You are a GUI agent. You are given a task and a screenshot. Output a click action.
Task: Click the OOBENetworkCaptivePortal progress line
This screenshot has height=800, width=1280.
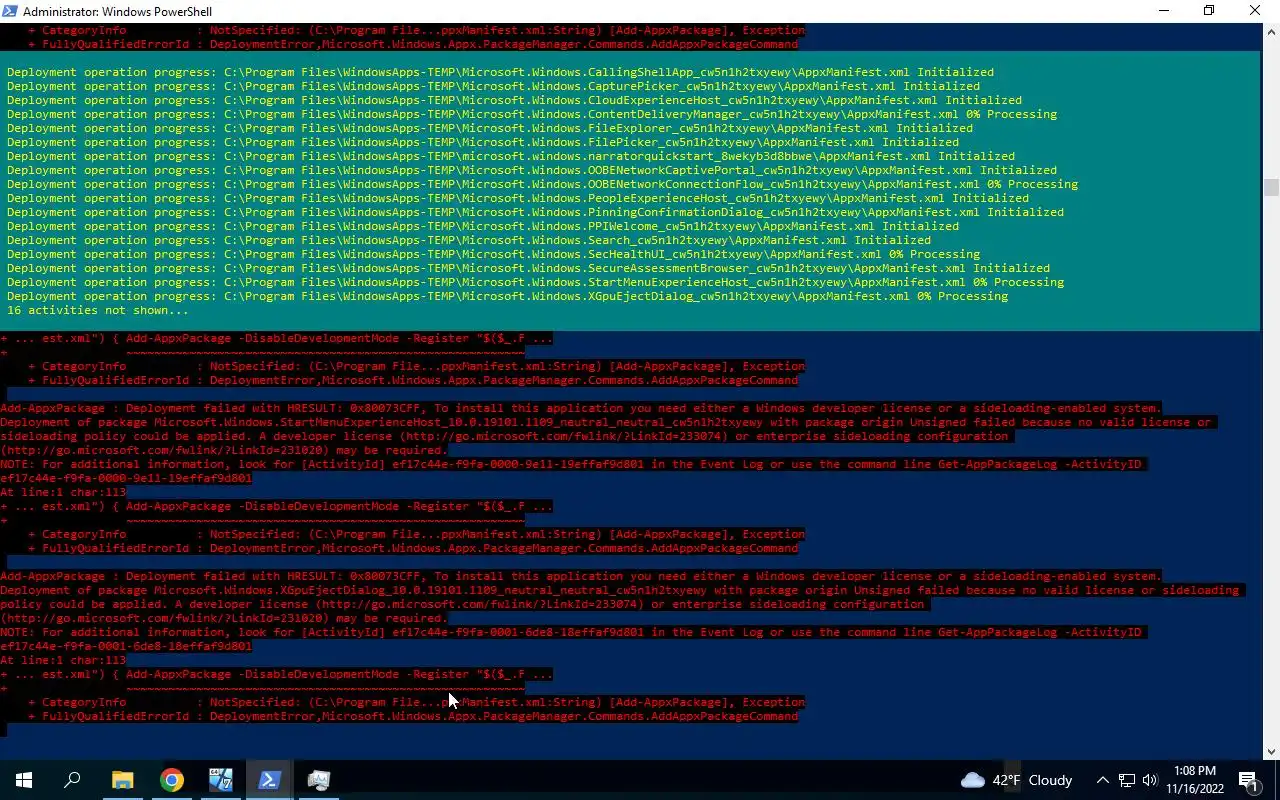[532, 170]
